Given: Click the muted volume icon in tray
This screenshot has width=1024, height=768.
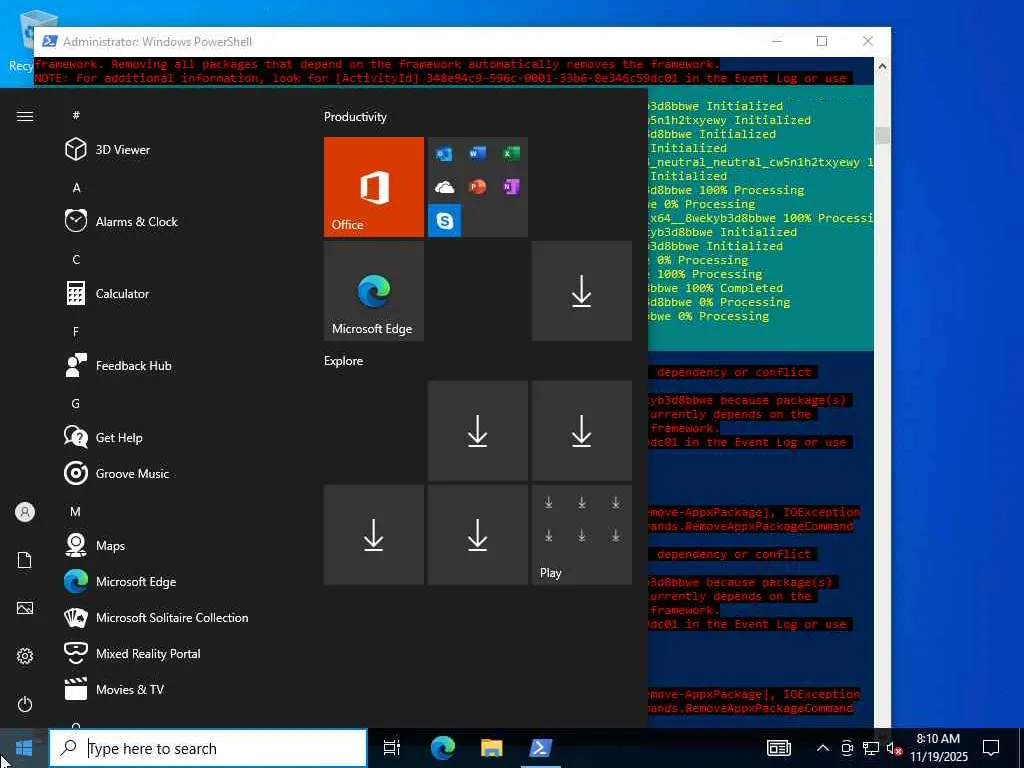Looking at the screenshot, I should (x=893, y=748).
